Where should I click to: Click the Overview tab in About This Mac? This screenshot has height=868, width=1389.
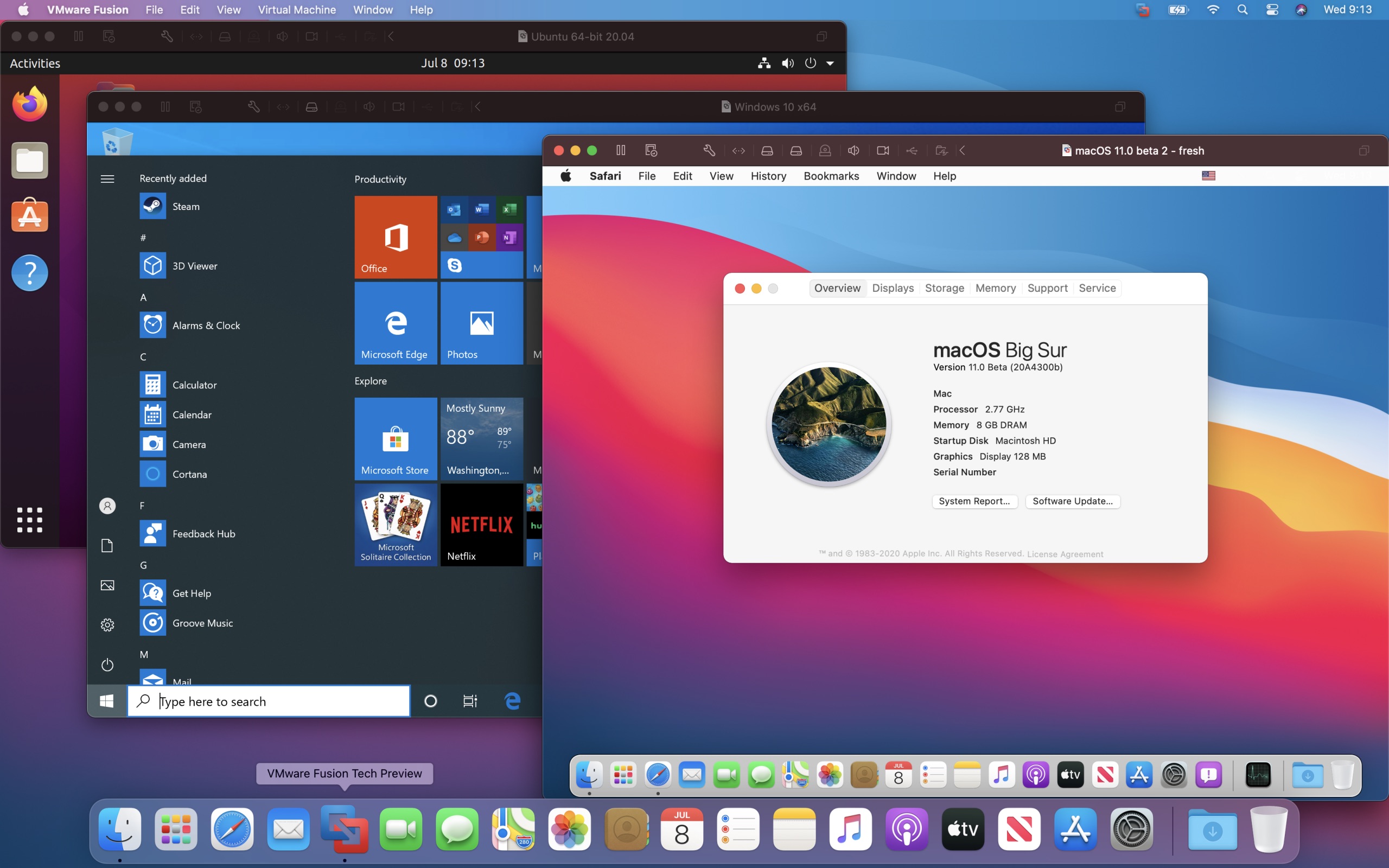pos(838,288)
